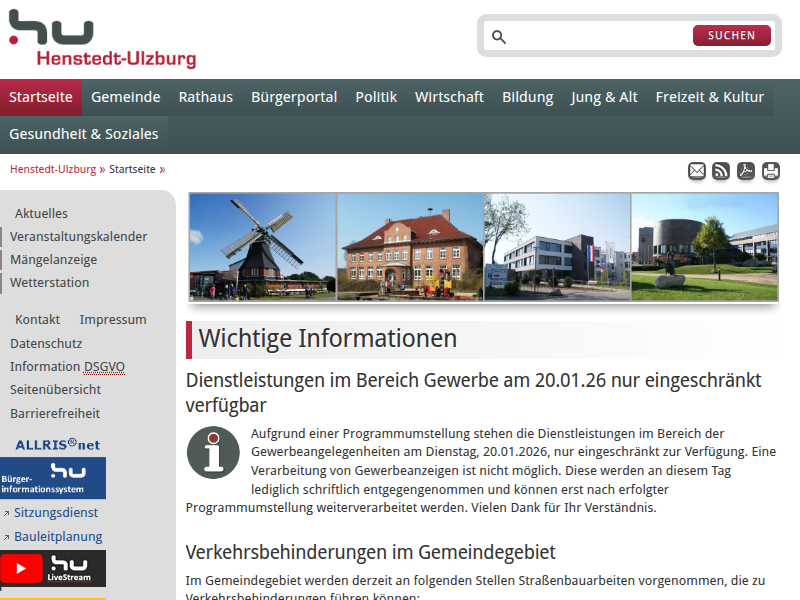Open the Bürgerinformationssystem banner
This screenshot has height=600, width=800.
pyautogui.click(x=53, y=478)
